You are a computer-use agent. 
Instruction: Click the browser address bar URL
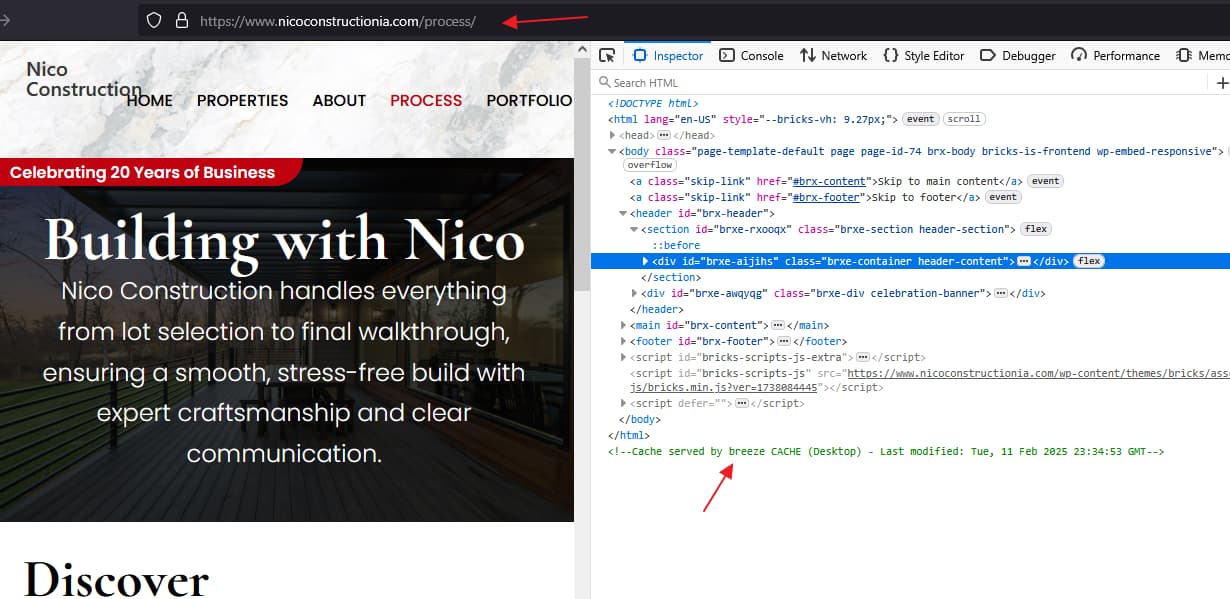(x=338, y=20)
